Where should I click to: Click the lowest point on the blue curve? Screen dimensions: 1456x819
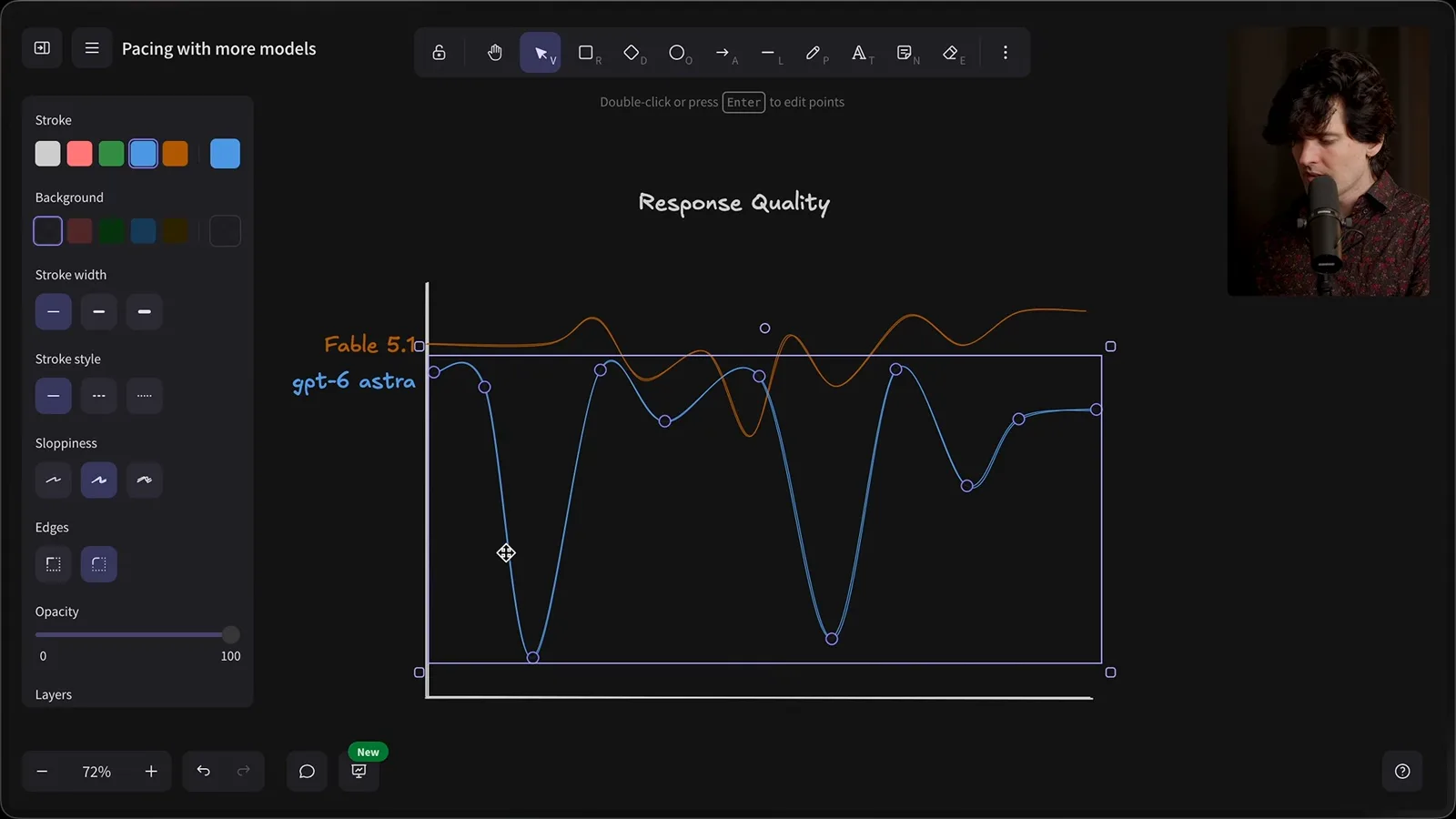533,657
